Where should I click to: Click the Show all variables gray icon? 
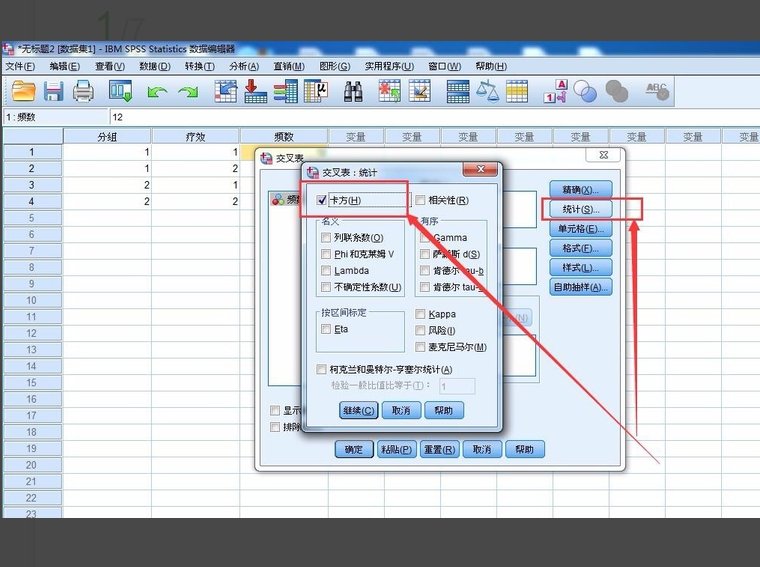(617, 91)
